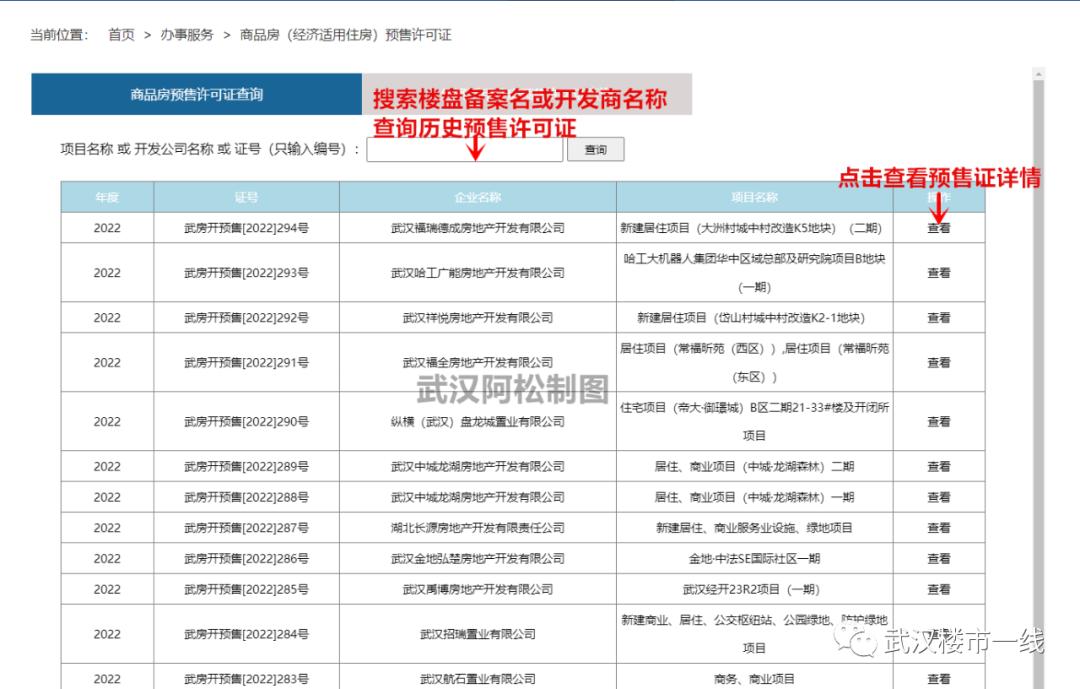Viewport: 1080px width, 689px height.
Task: Open 查看 for 常福昕苑 residential project
Action: (938, 362)
